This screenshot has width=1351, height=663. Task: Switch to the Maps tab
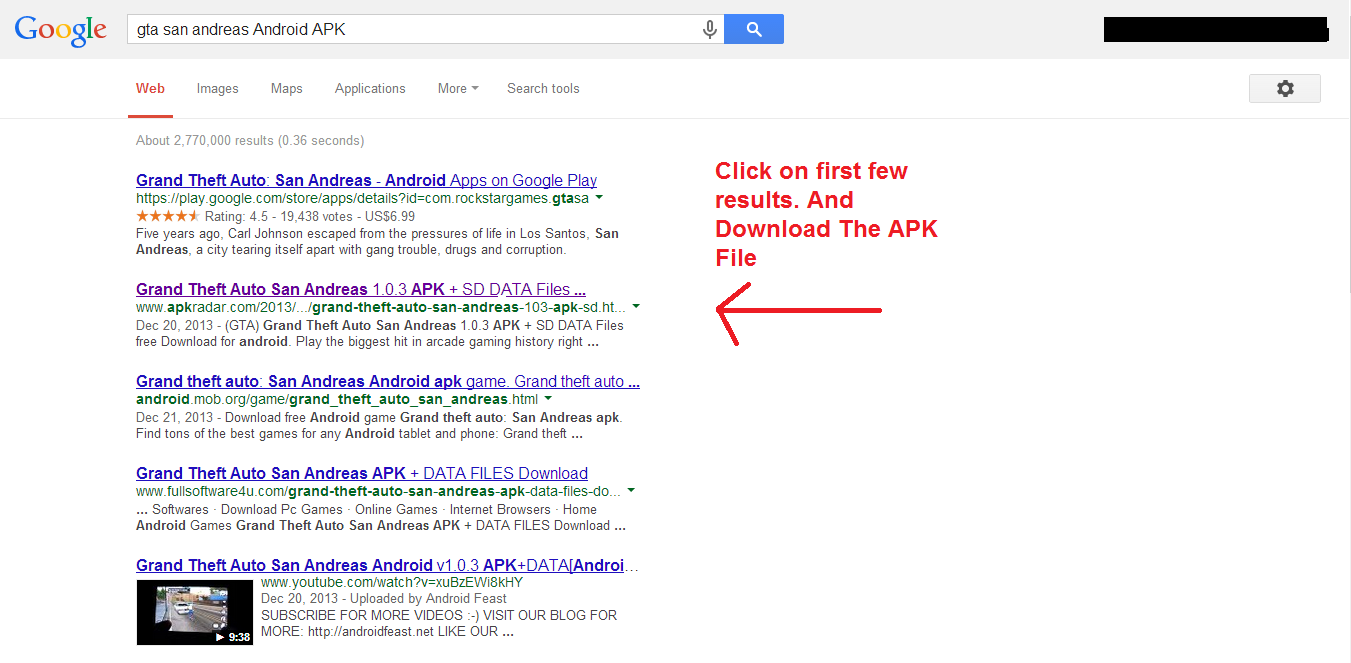pos(287,88)
